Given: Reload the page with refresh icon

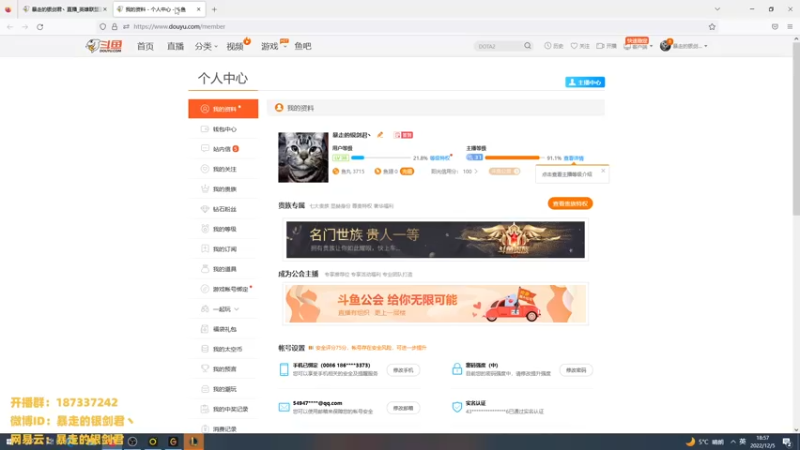Looking at the screenshot, I should (x=40, y=27).
